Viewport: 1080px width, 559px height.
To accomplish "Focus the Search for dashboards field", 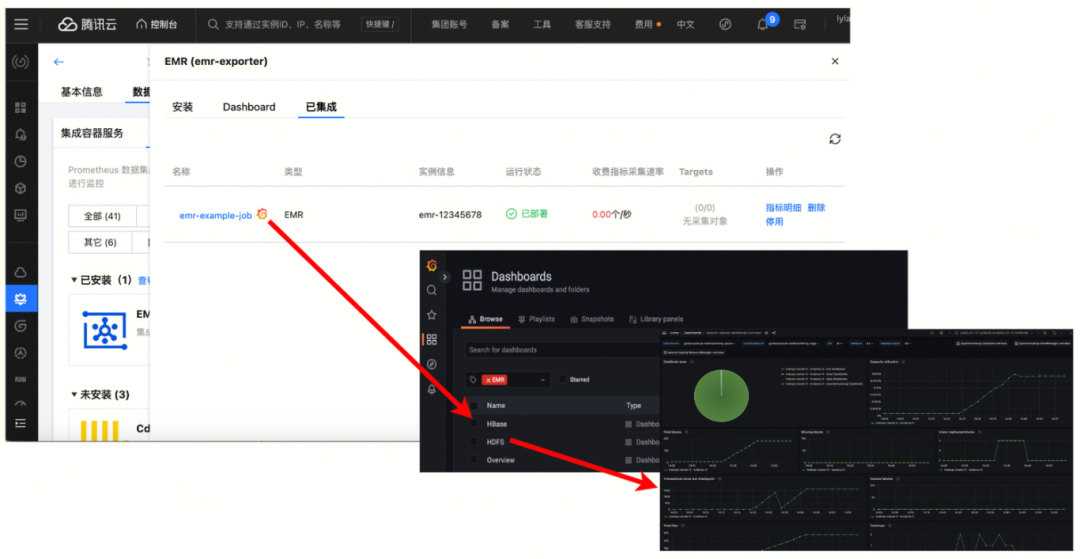I will click(x=563, y=350).
